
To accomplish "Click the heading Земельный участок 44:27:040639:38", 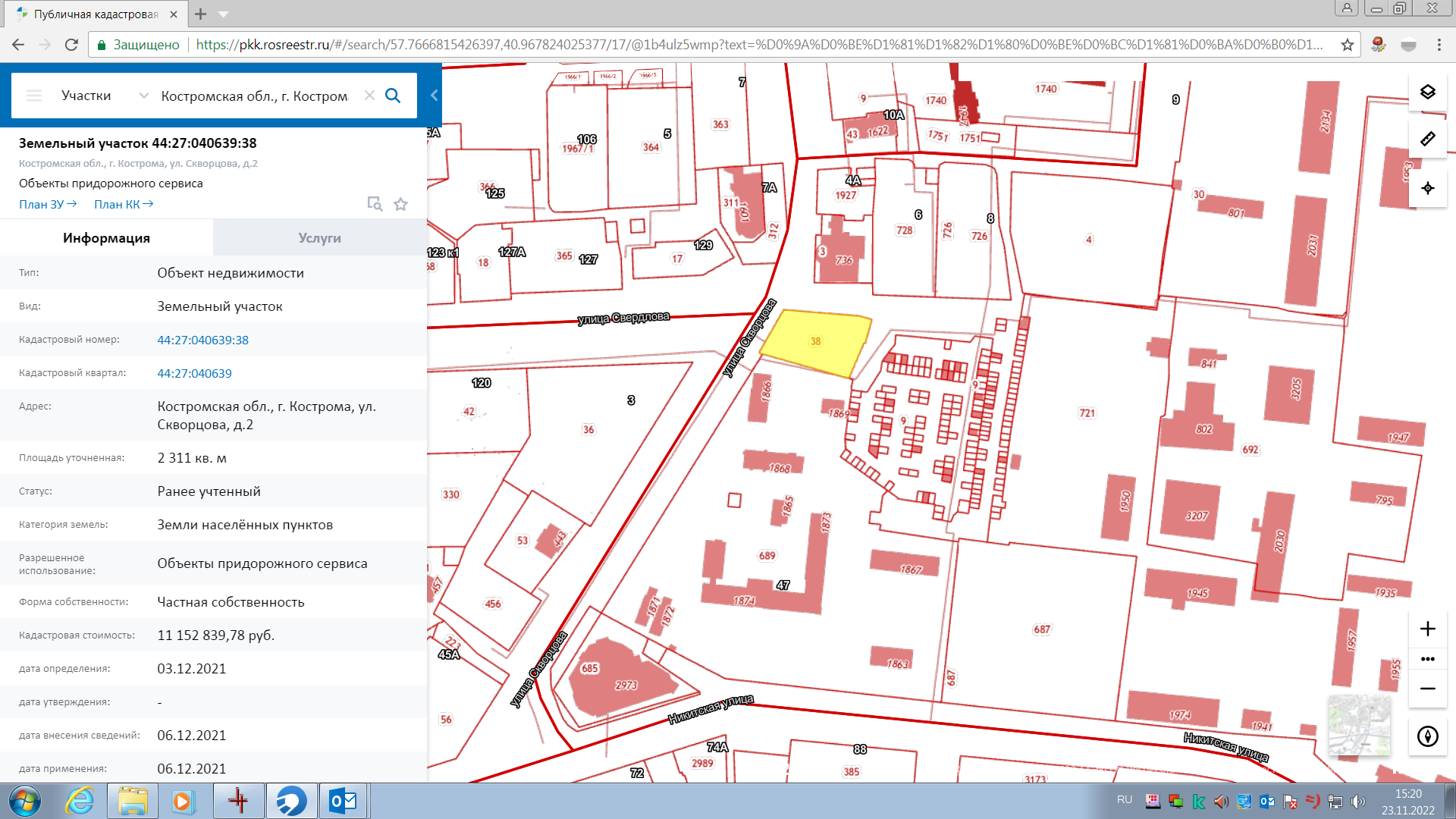I will [138, 143].
